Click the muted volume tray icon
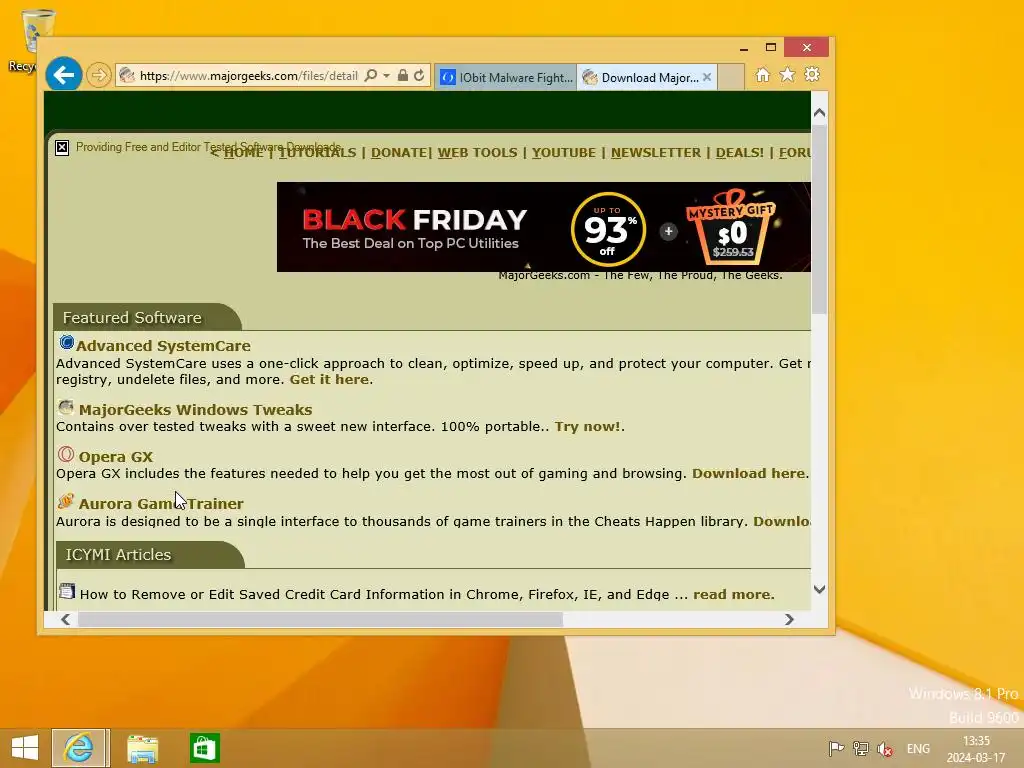Image resolution: width=1024 pixels, height=768 pixels. click(885, 748)
